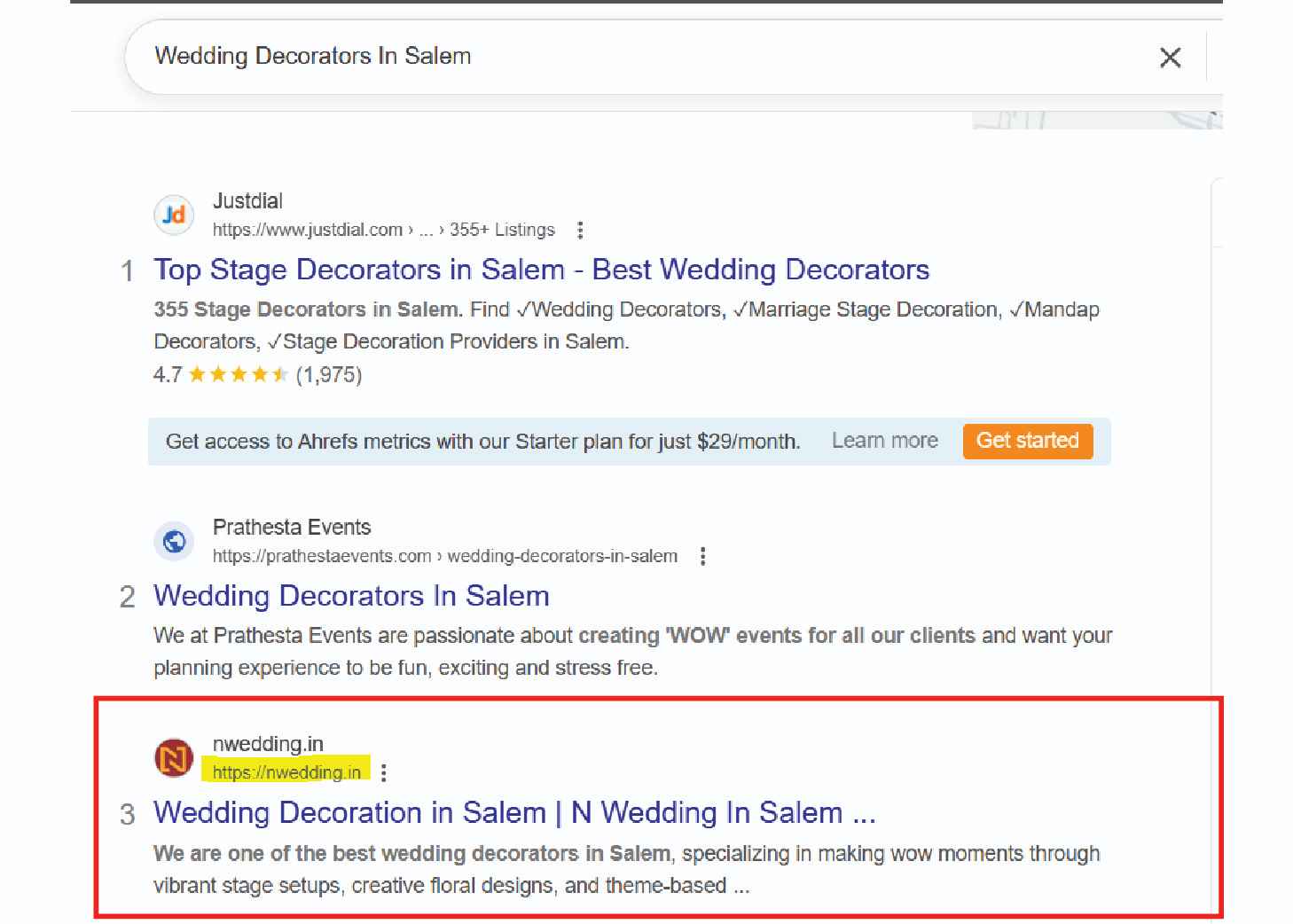Click inside the search input field
This screenshot has width=1293, height=924.
621,56
